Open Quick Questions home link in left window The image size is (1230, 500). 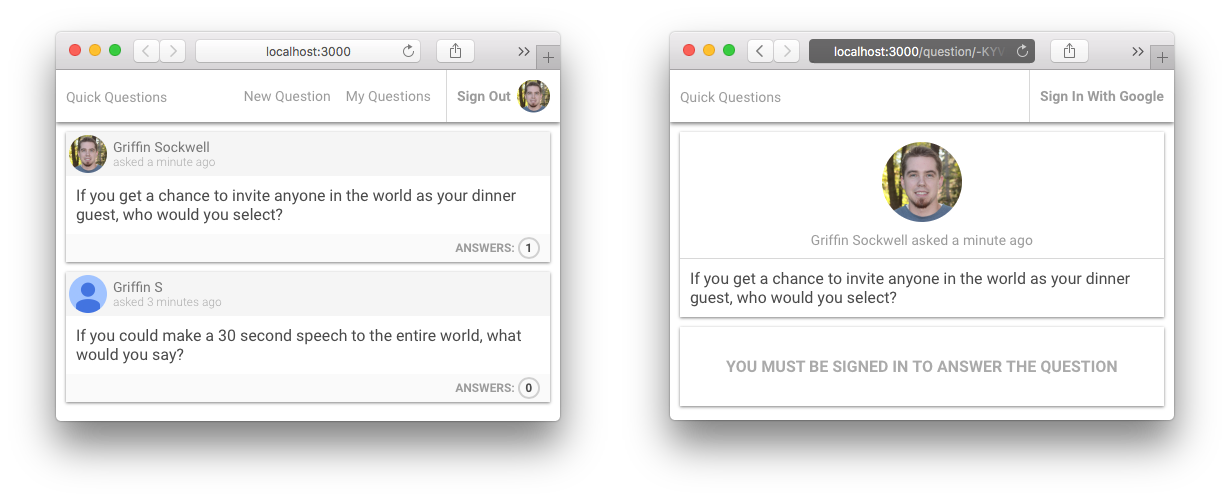[117, 97]
